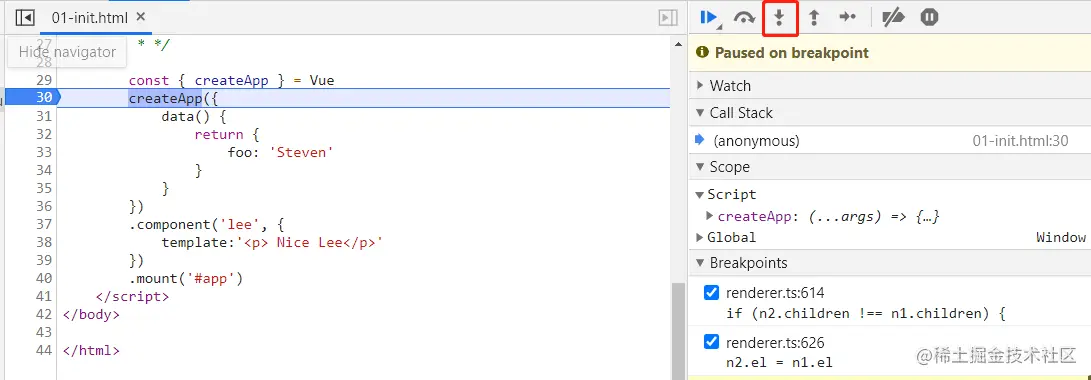Click line number 31 in gutter
Viewport: 1091px width, 380px height.
coord(44,116)
